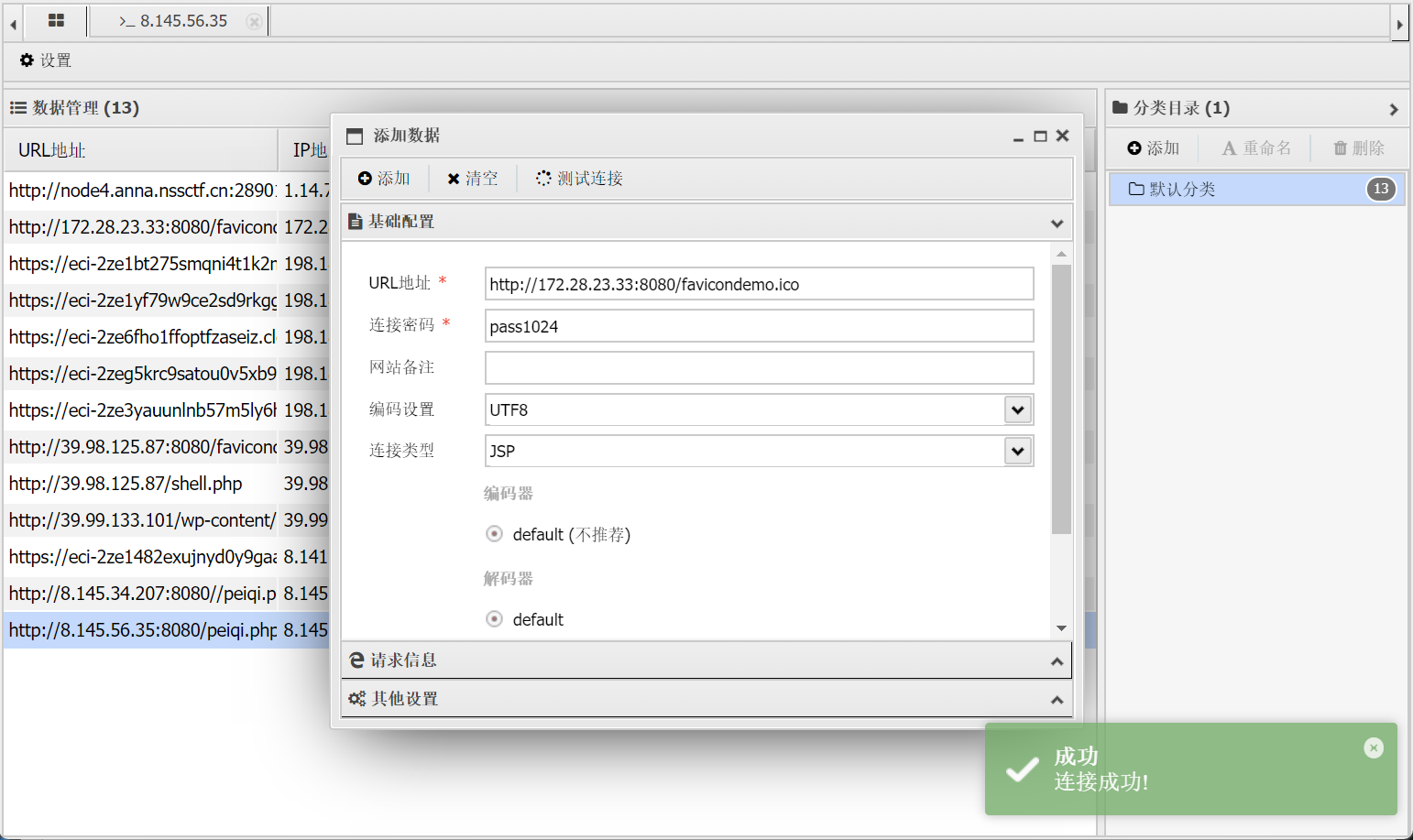Screen dimensions: 1413x840
Task: Maximize the 添加数据 dialog
Action: click(1040, 136)
